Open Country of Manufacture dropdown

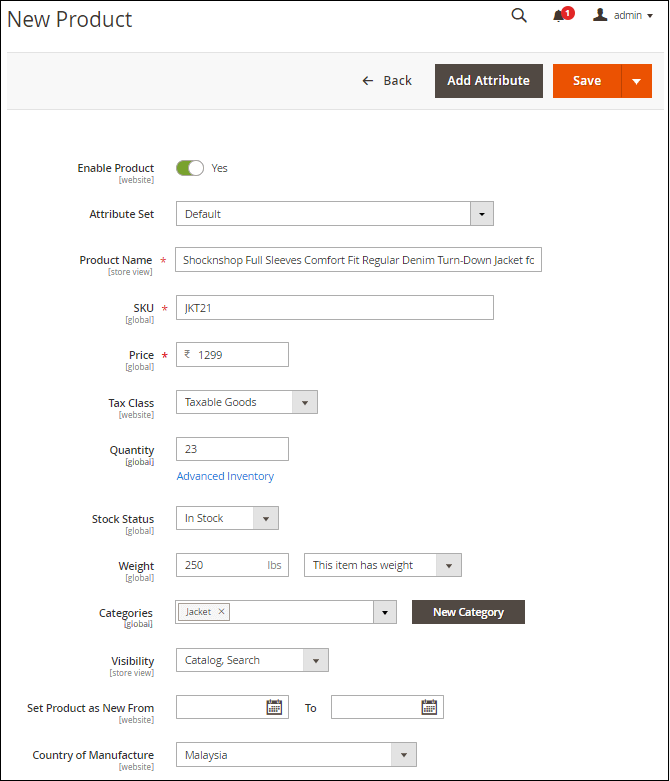coord(296,755)
